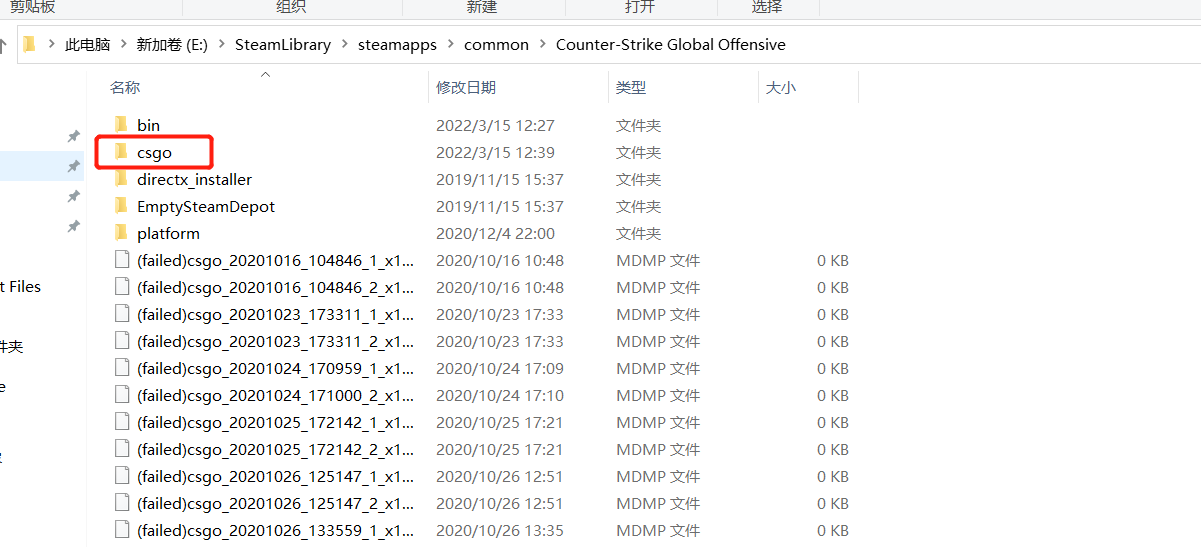Click 文件夹 type in the bin row

638,125
